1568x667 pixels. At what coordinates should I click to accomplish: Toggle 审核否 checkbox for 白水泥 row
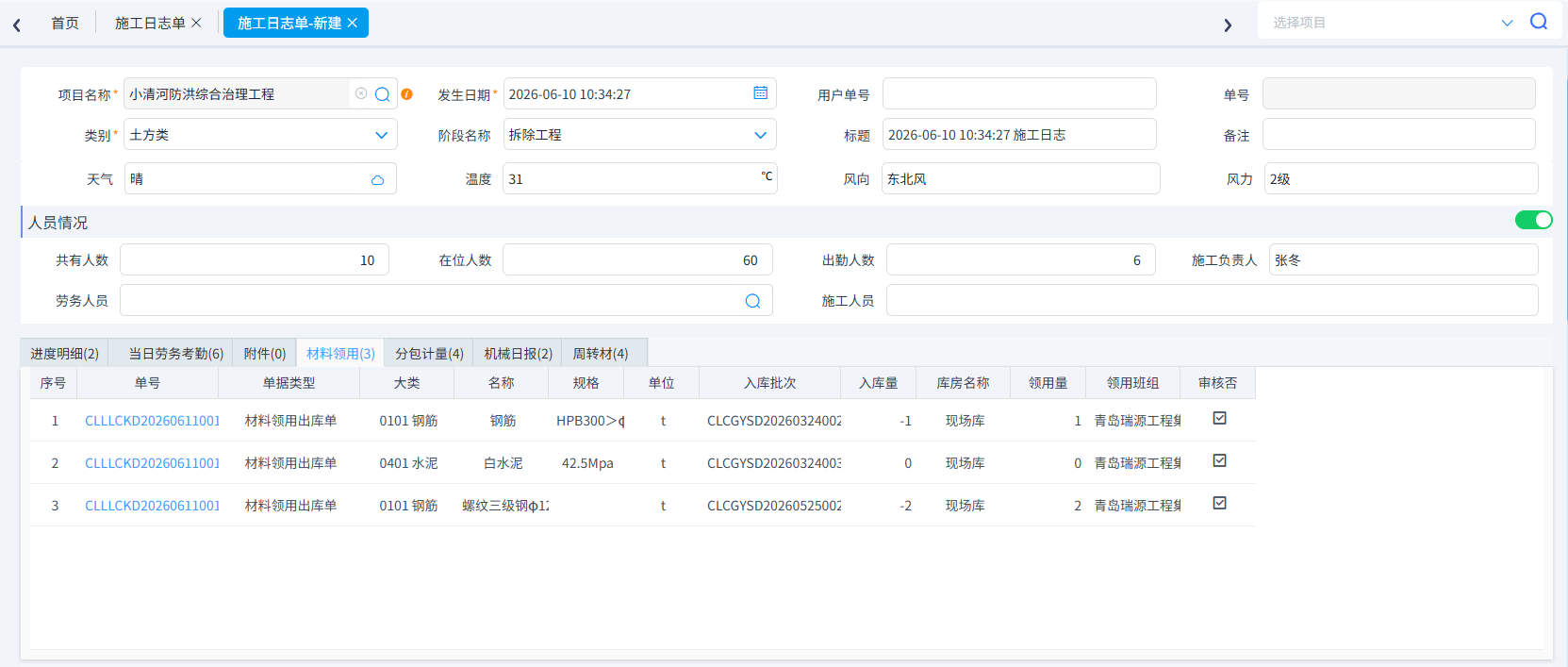(1219, 460)
